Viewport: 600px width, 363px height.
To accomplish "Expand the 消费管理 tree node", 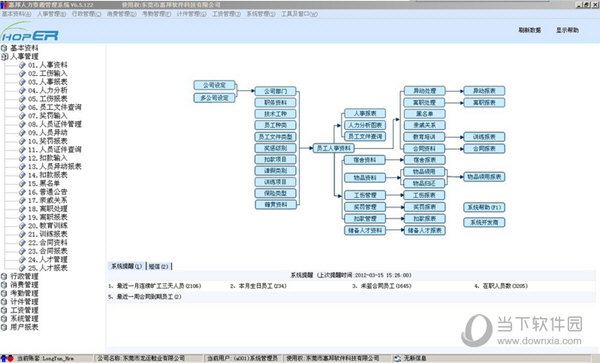I will point(4,285).
